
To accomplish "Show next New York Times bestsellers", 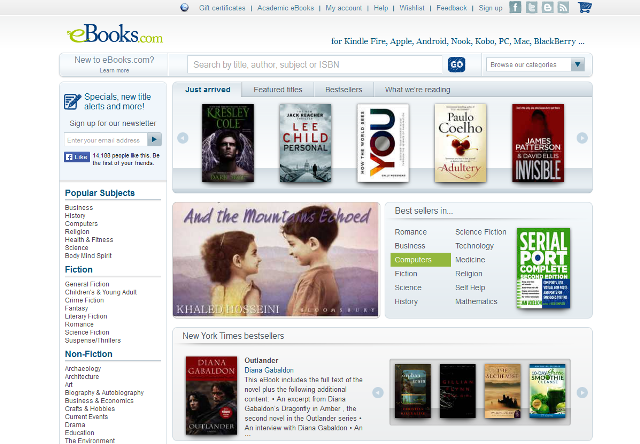I will click(x=582, y=393).
